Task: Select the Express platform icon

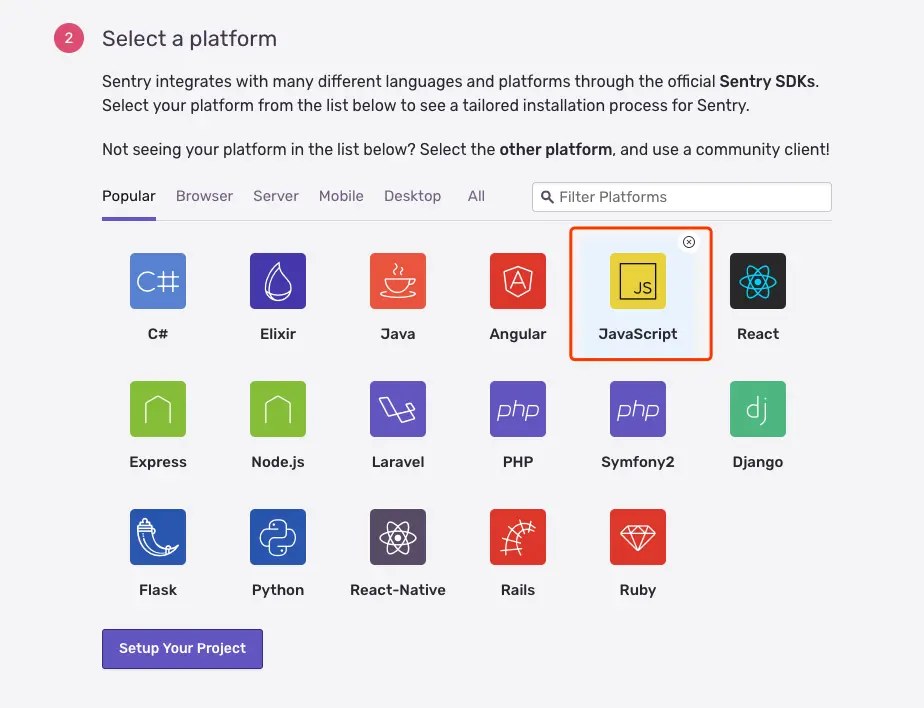Action: 158,409
